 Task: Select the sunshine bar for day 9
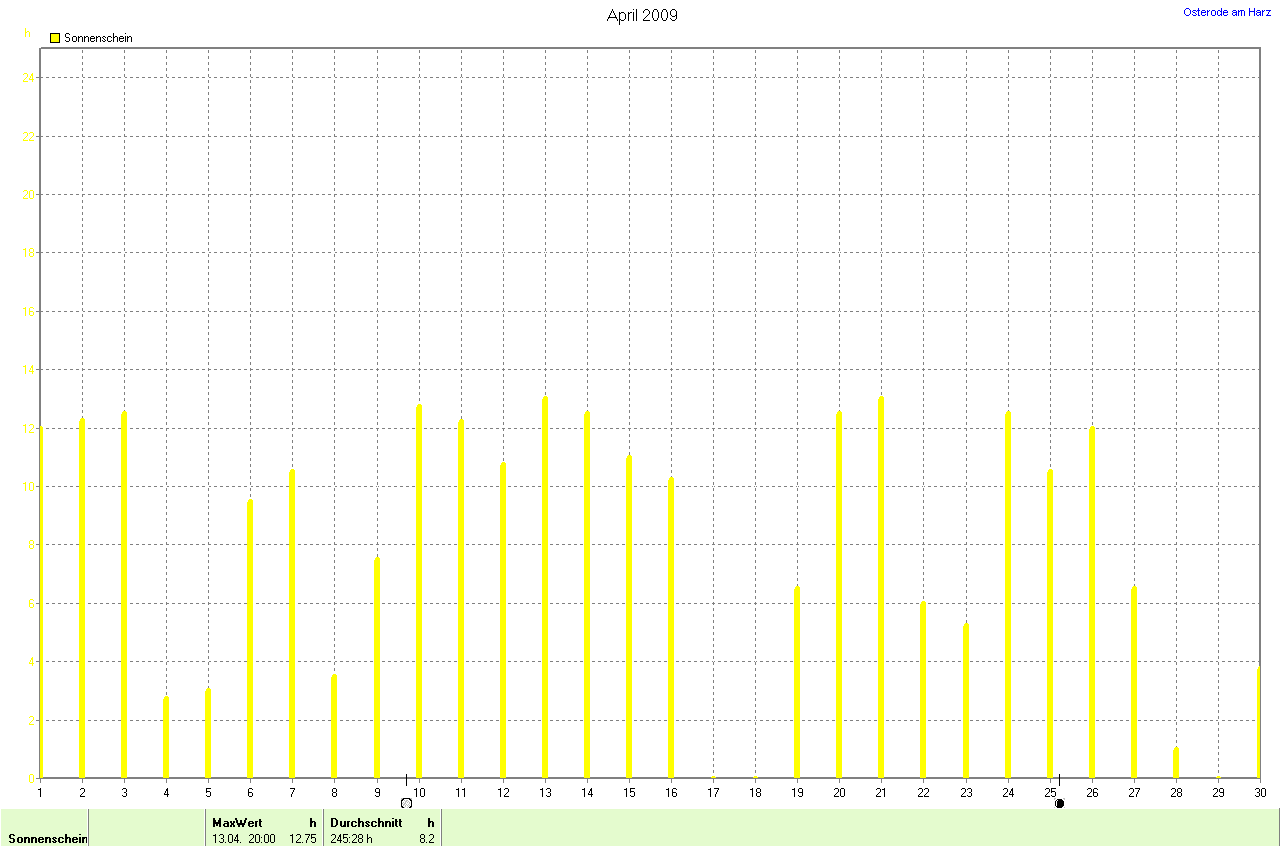tap(377, 668)
